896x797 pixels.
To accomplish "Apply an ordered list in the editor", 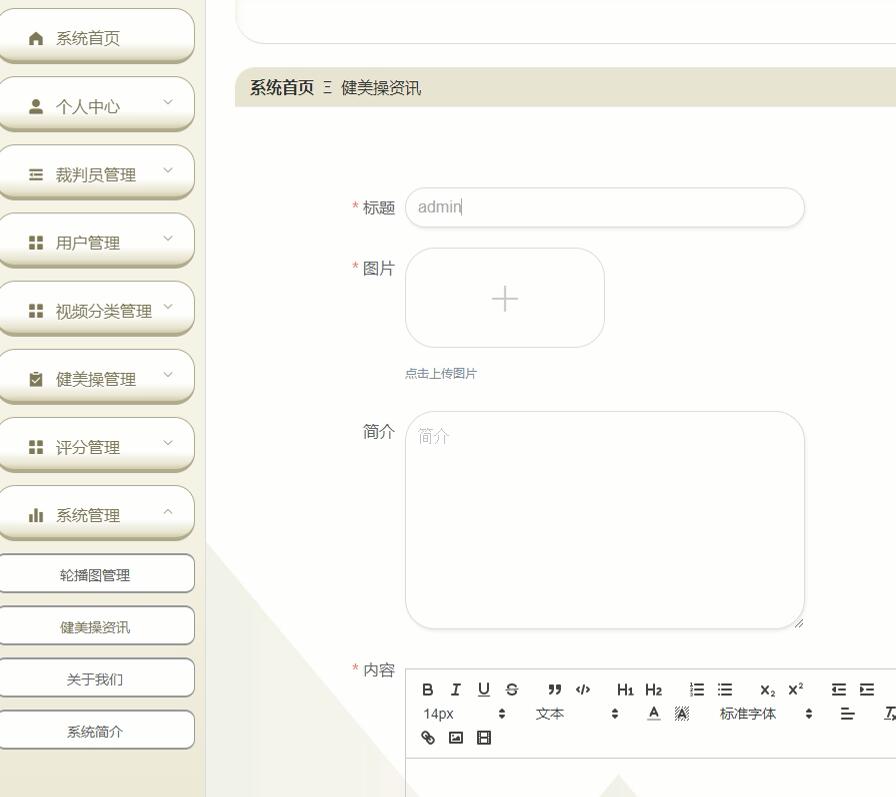I will coord(696,689).
